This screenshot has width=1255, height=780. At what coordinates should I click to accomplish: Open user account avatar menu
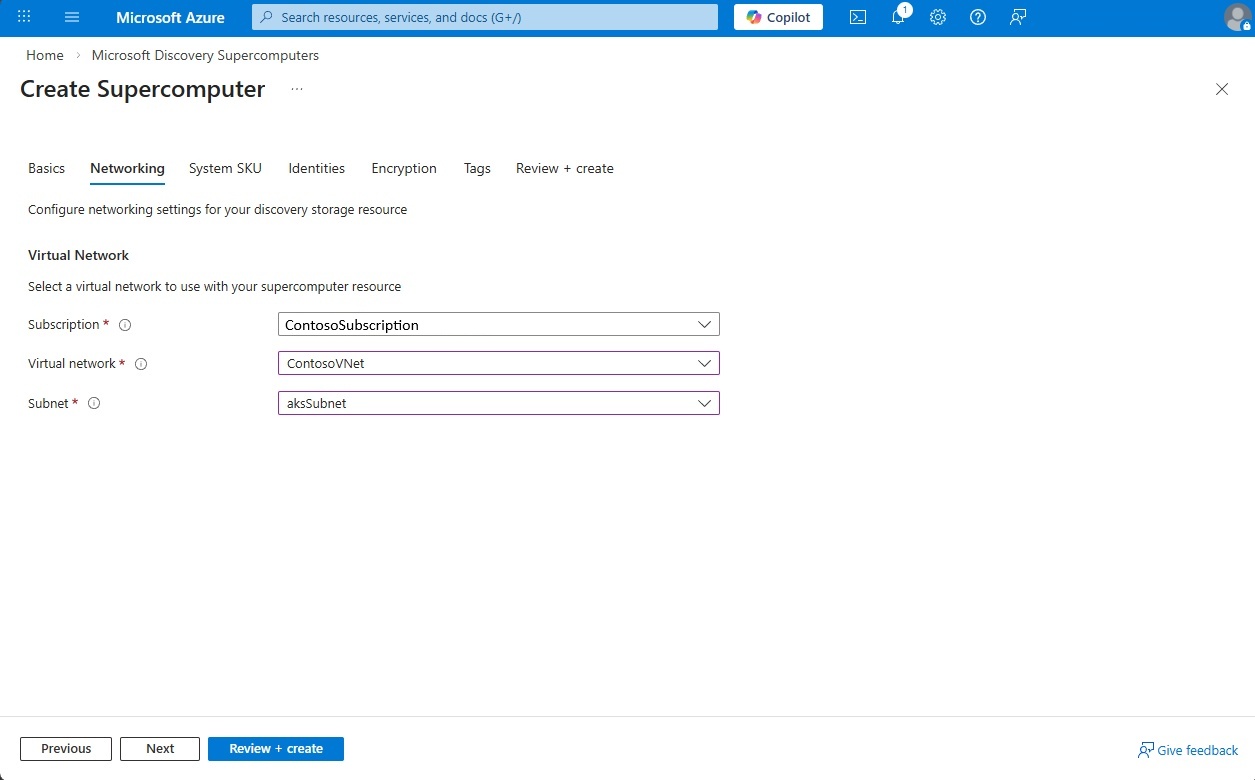pyautogui.click(x=1237, y=17)
